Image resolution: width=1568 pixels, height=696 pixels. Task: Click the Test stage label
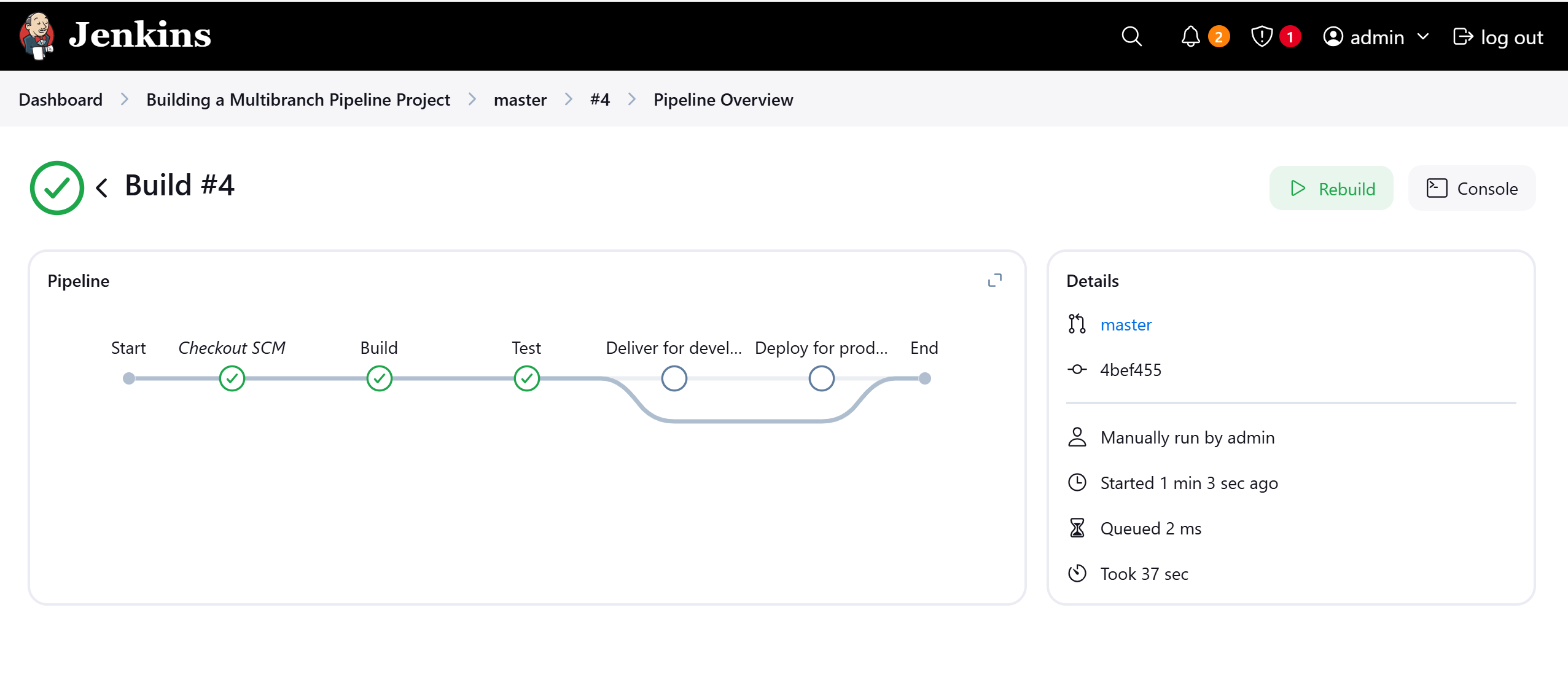[526, 348]
